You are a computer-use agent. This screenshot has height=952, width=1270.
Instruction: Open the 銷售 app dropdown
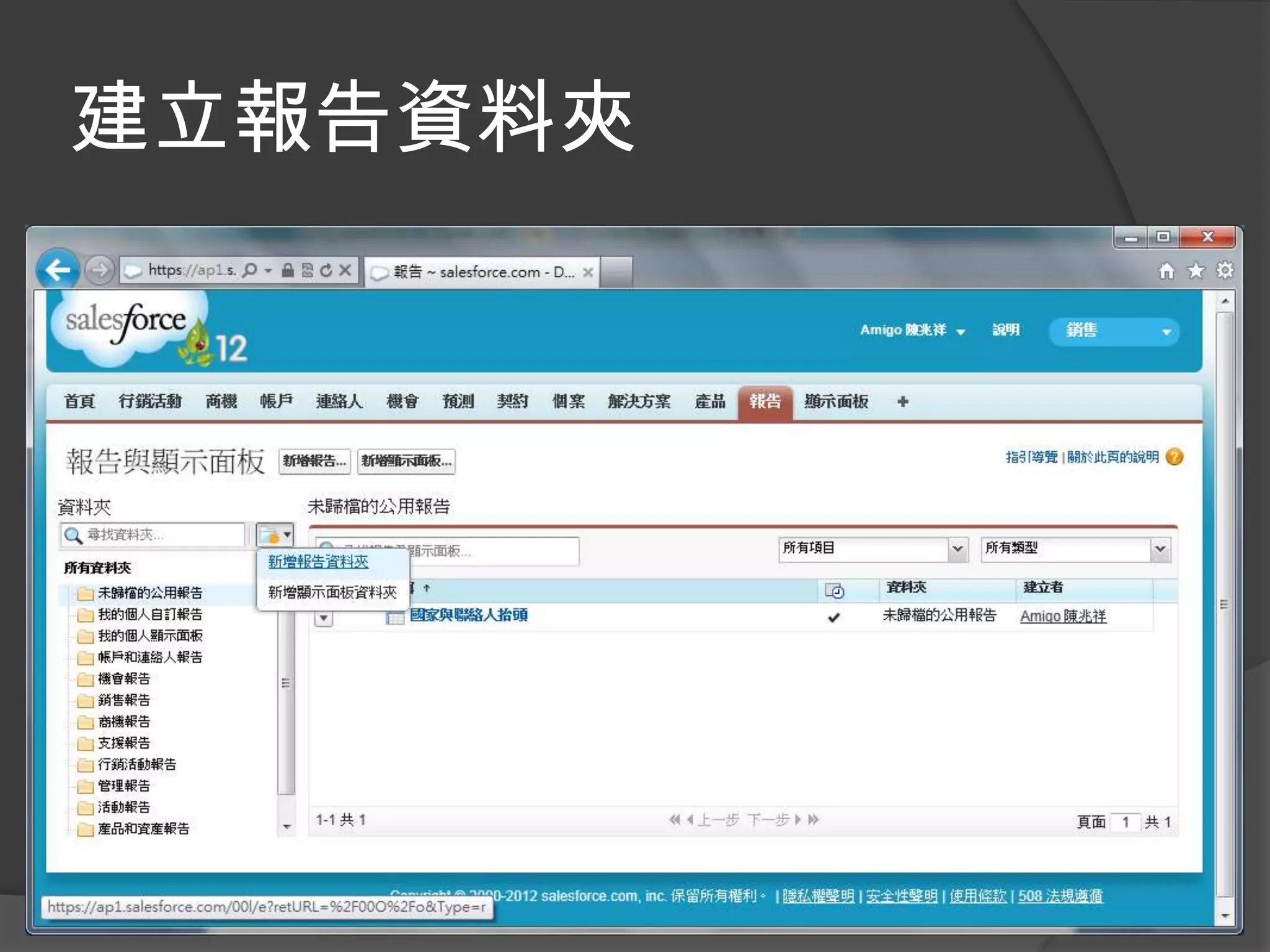(x=1114, y=331)
